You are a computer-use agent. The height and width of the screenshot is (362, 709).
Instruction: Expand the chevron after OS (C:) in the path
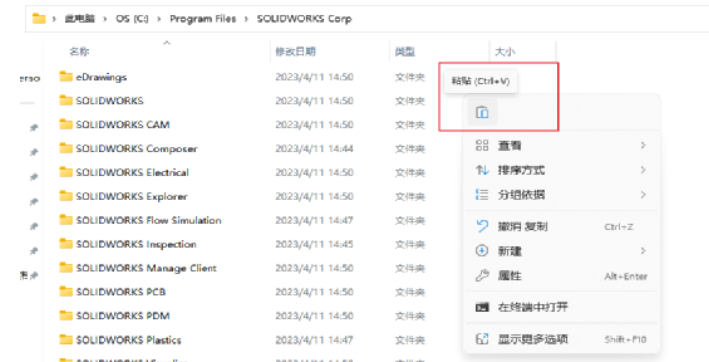point(159,19)
